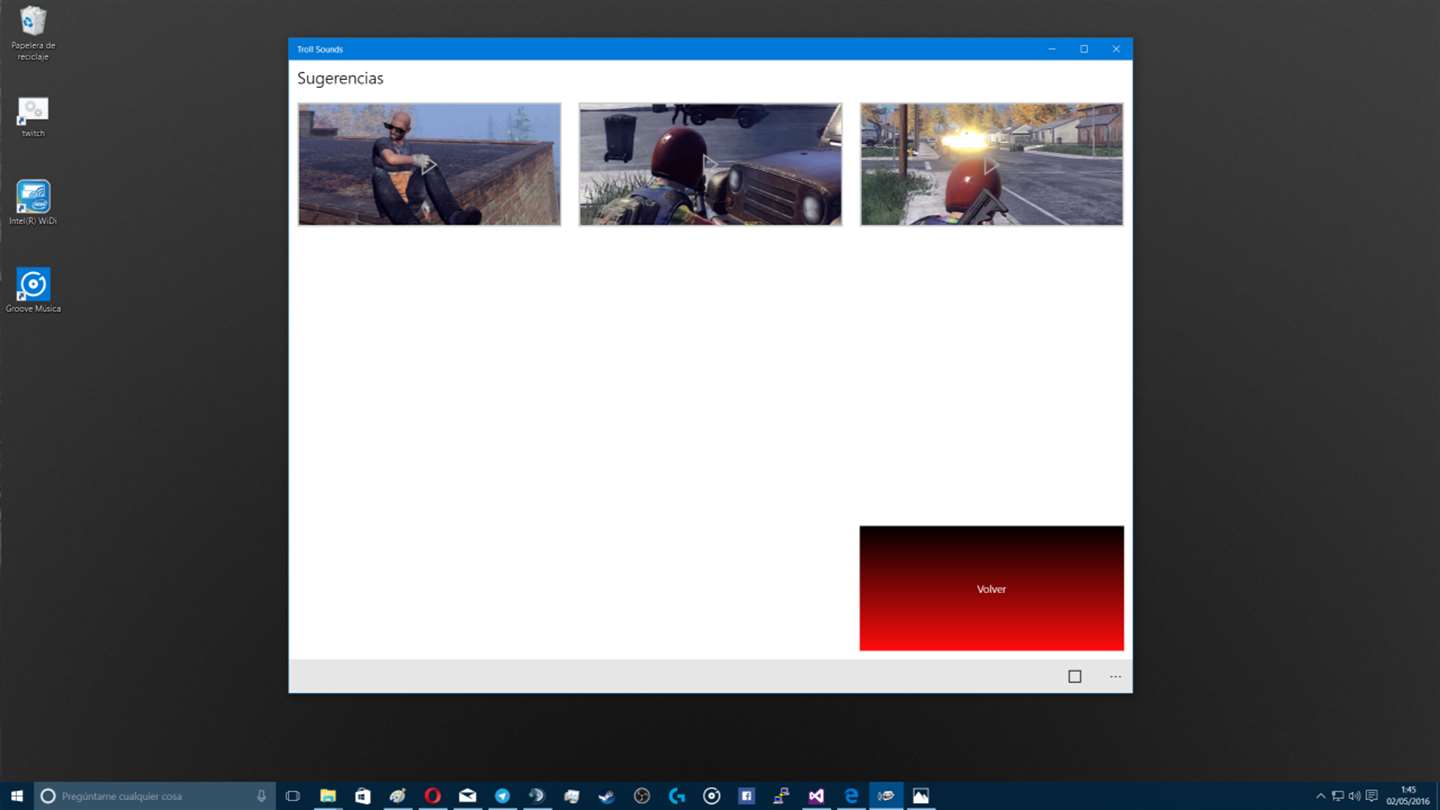Select the twitch desktop shortcut
The image size is (1440, 810).
(x=33, y=117)
